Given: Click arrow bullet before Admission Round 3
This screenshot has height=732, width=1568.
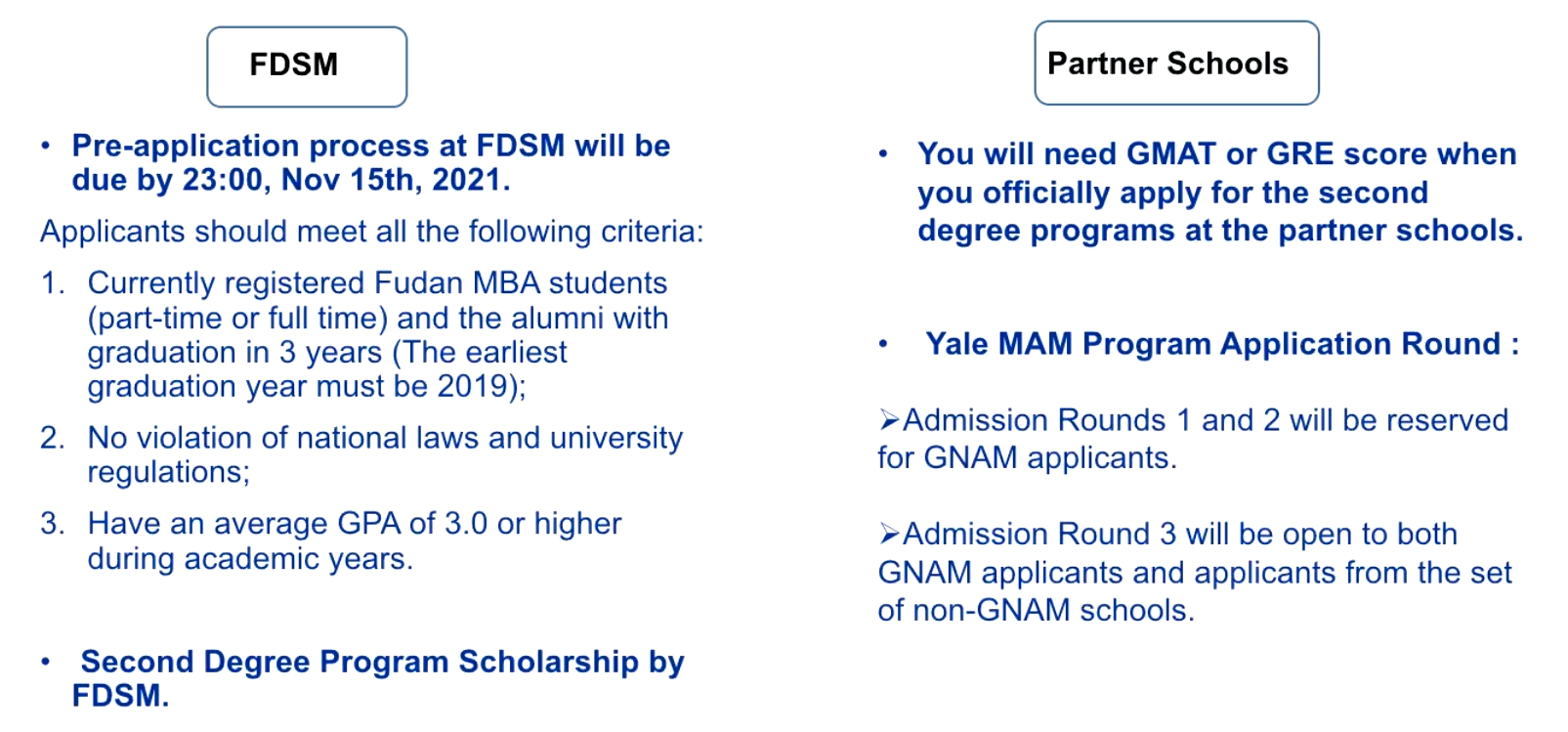Looking at the screenshot, I should (x=888, y=535).
